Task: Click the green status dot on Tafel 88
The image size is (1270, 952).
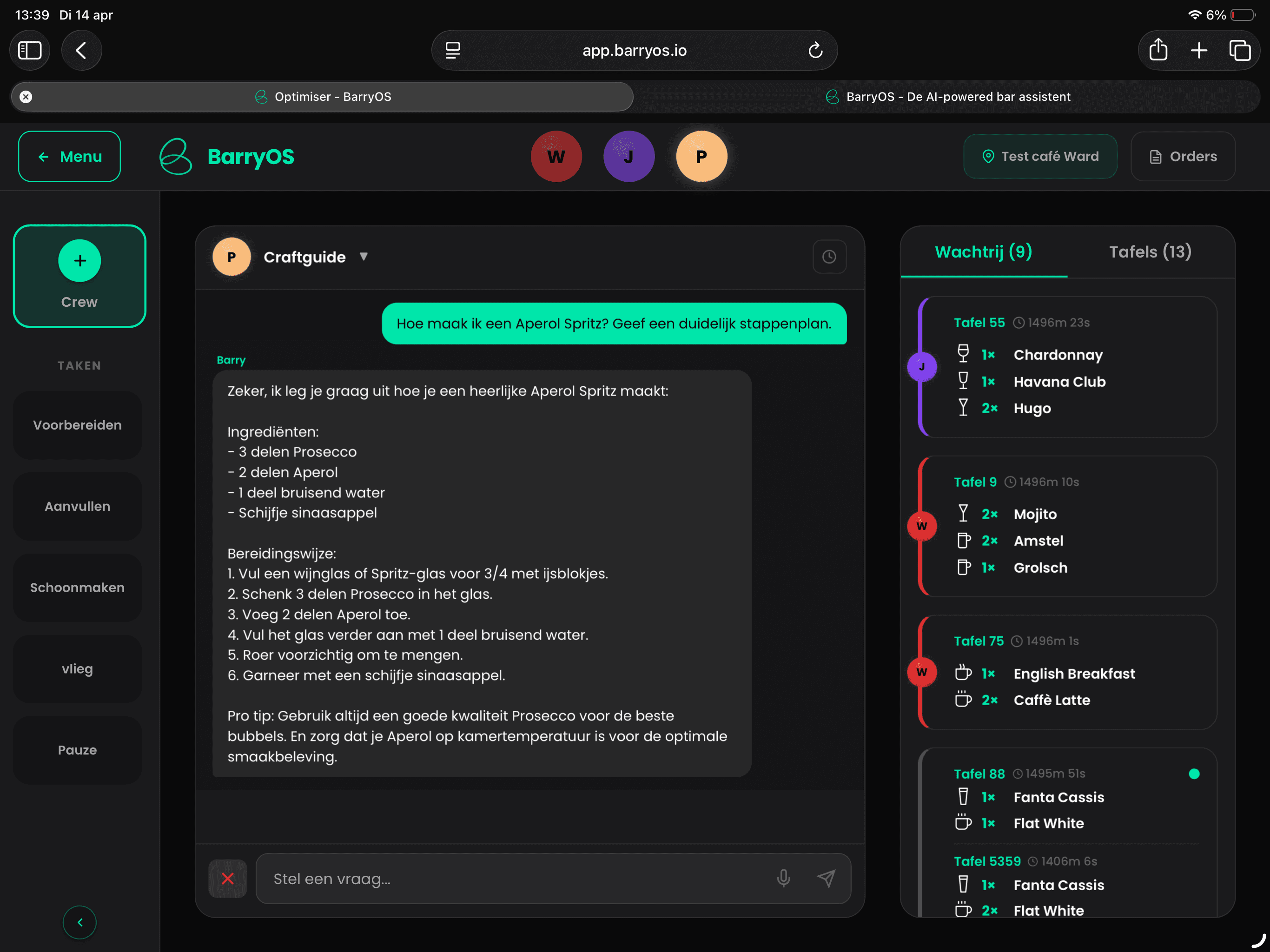Action: tap(1194, 773)
